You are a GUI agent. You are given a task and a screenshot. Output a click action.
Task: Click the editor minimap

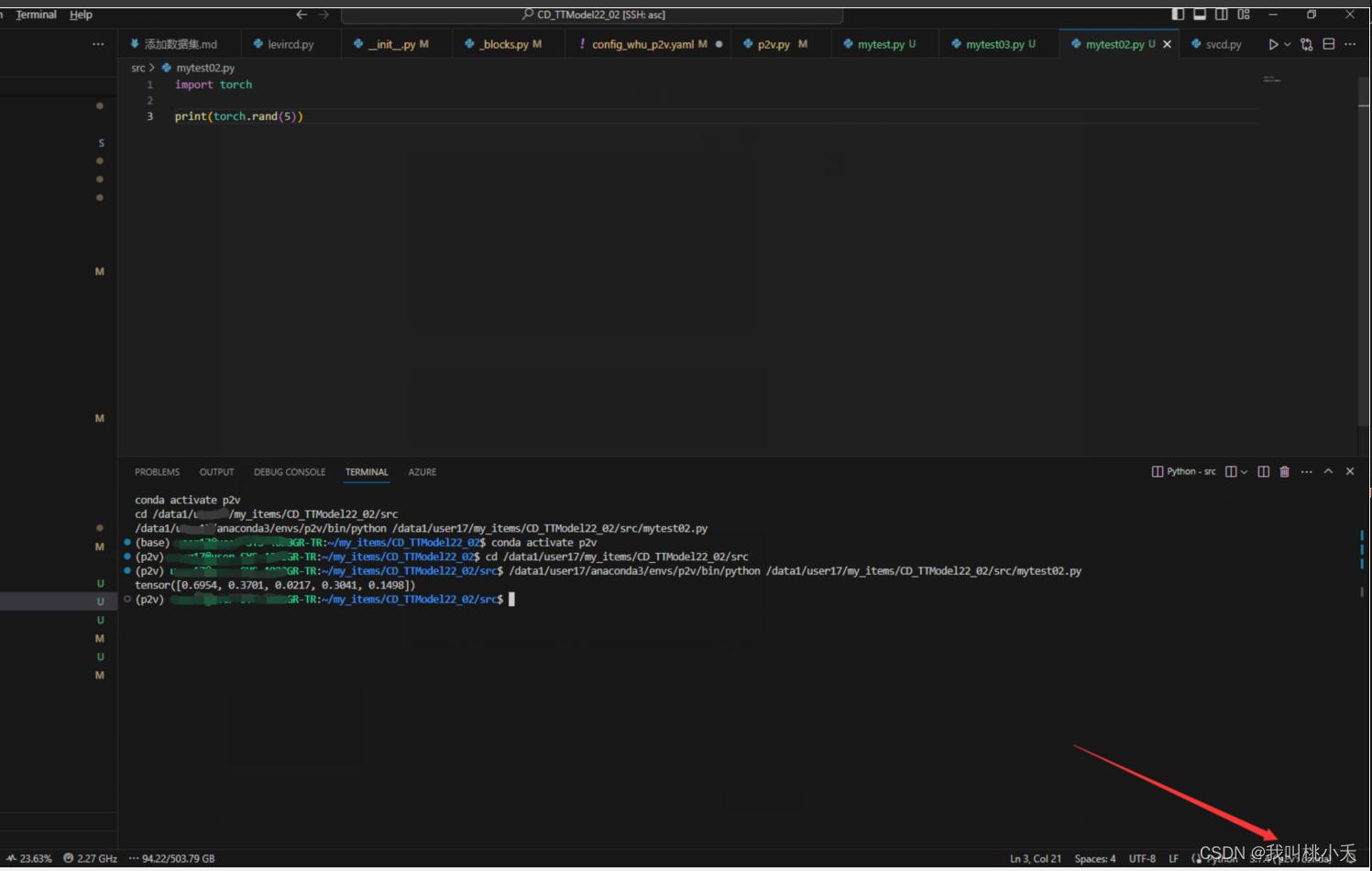(1272, 81)
